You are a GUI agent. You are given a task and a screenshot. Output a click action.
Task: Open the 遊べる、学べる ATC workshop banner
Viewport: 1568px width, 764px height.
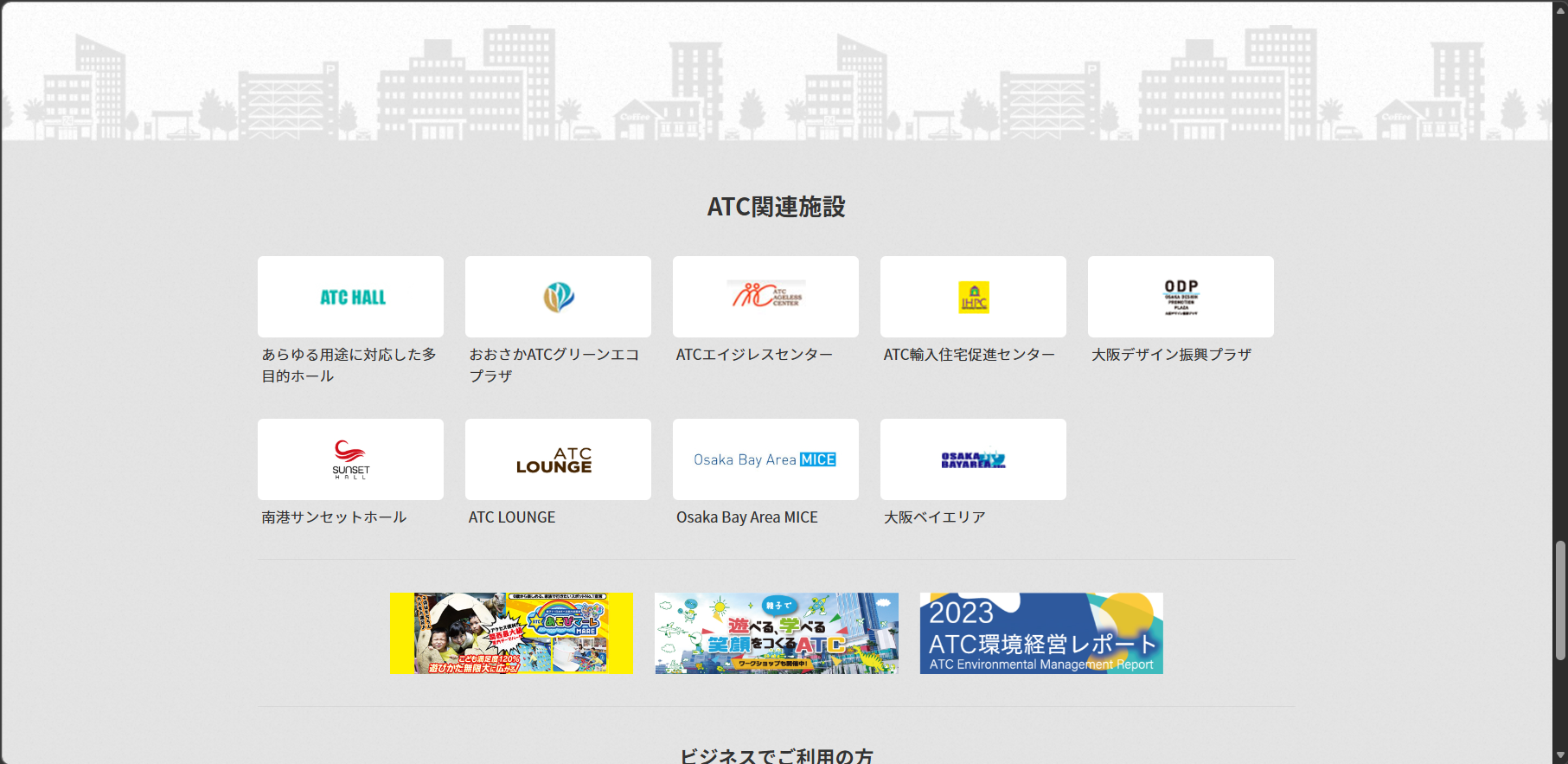click(777, 633)
